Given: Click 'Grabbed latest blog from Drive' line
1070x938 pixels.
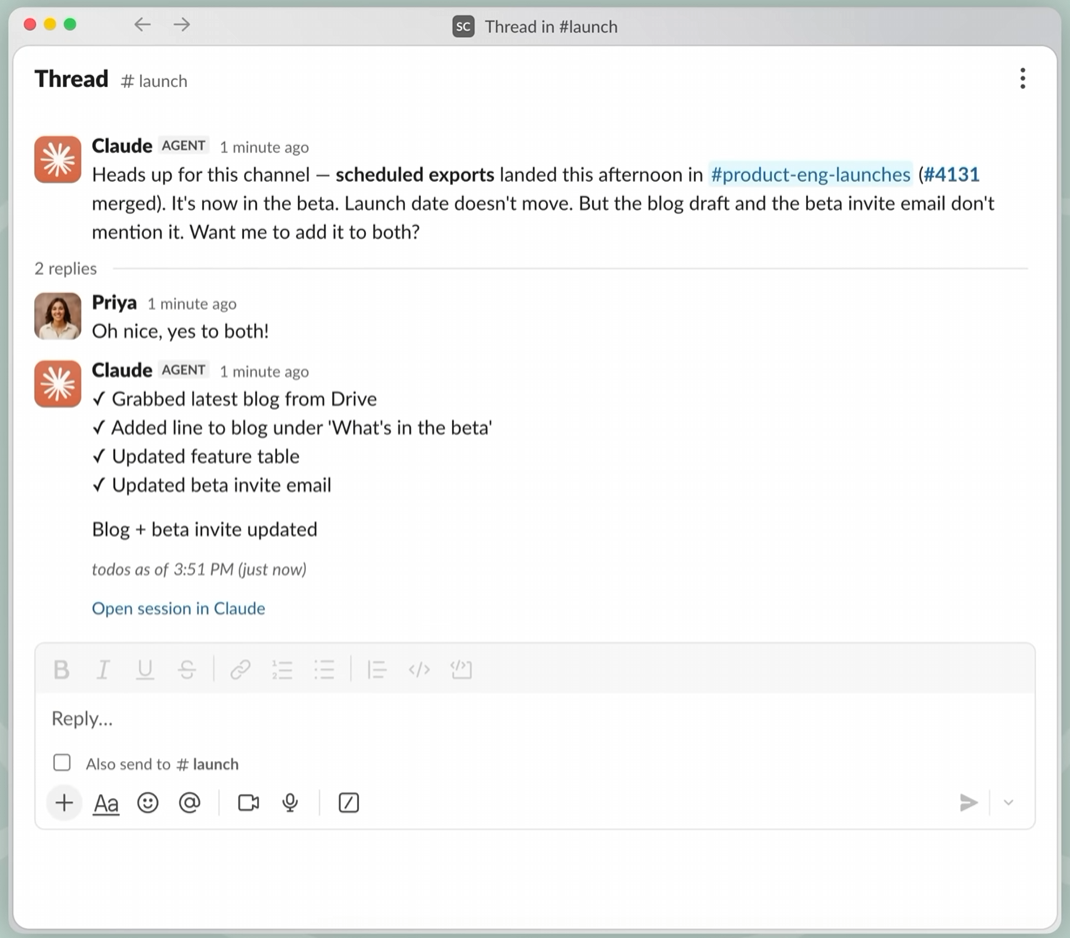Looking at the screenshot, I should pos(244,399).
